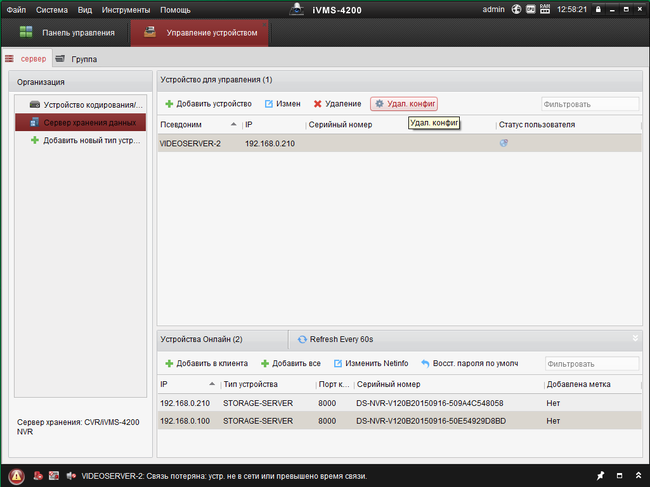Click the Добавлена метка column header

[578, 384]
